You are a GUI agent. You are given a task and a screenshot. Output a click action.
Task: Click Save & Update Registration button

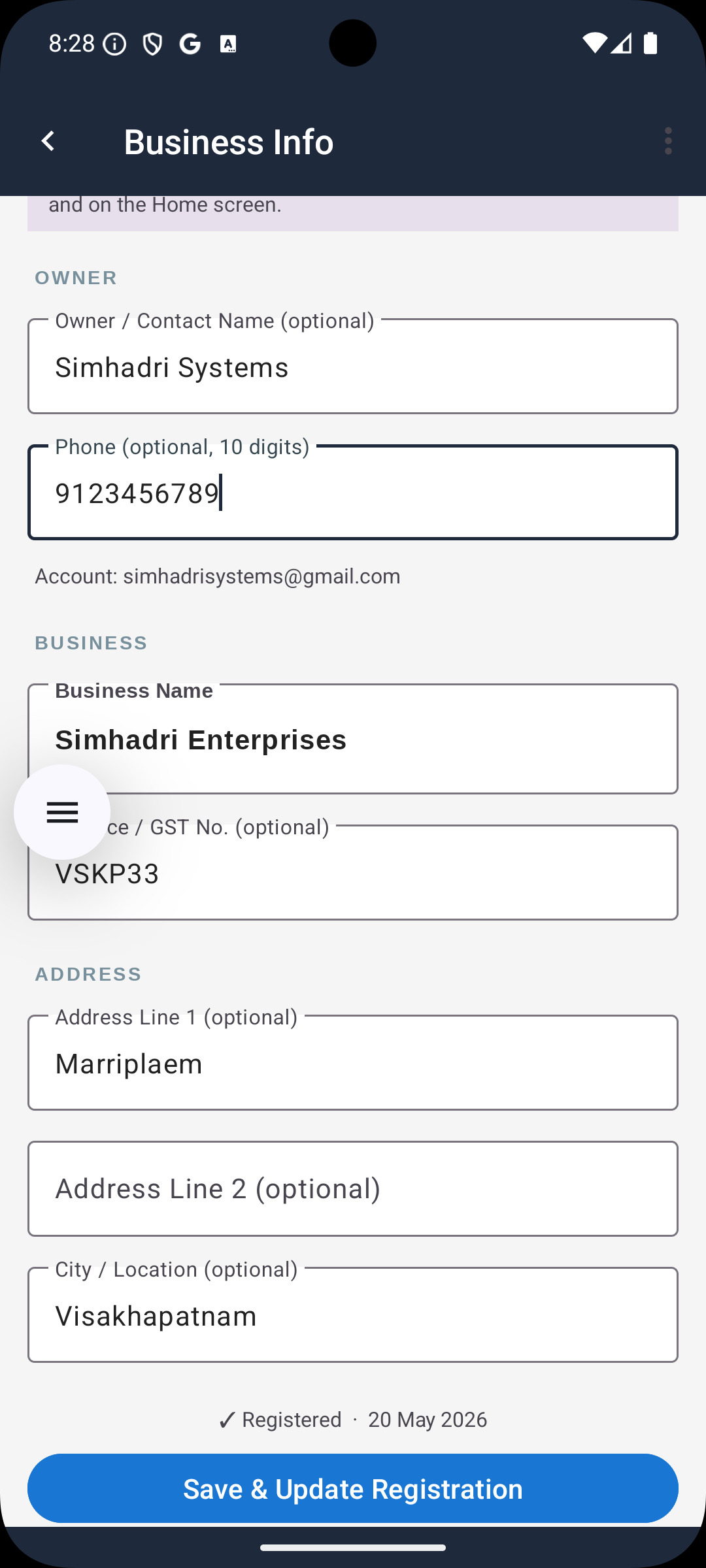coord(353,1488)
